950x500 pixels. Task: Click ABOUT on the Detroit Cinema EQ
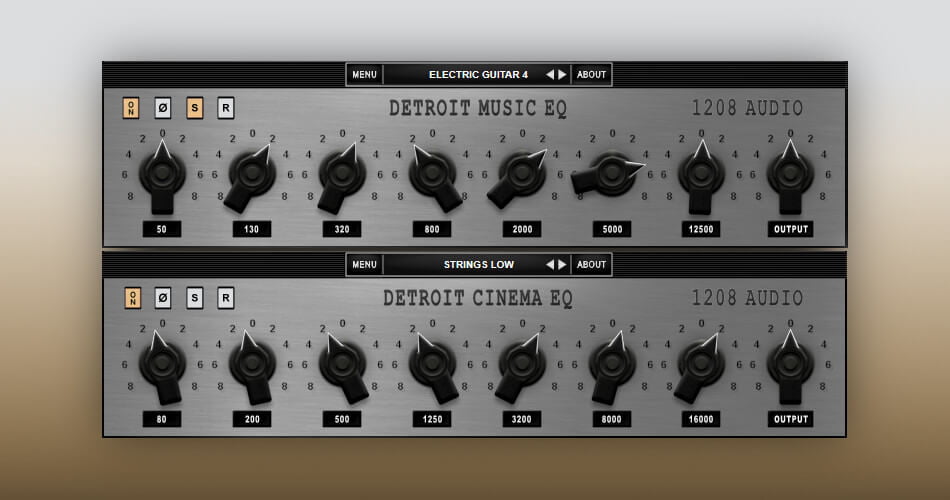[591, 264]
